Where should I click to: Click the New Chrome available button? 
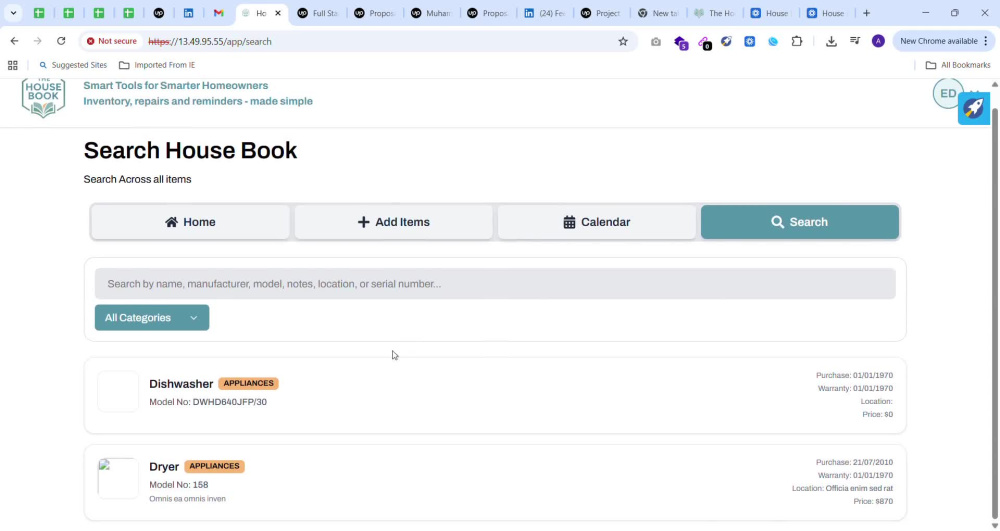click(x=943, y=41)
